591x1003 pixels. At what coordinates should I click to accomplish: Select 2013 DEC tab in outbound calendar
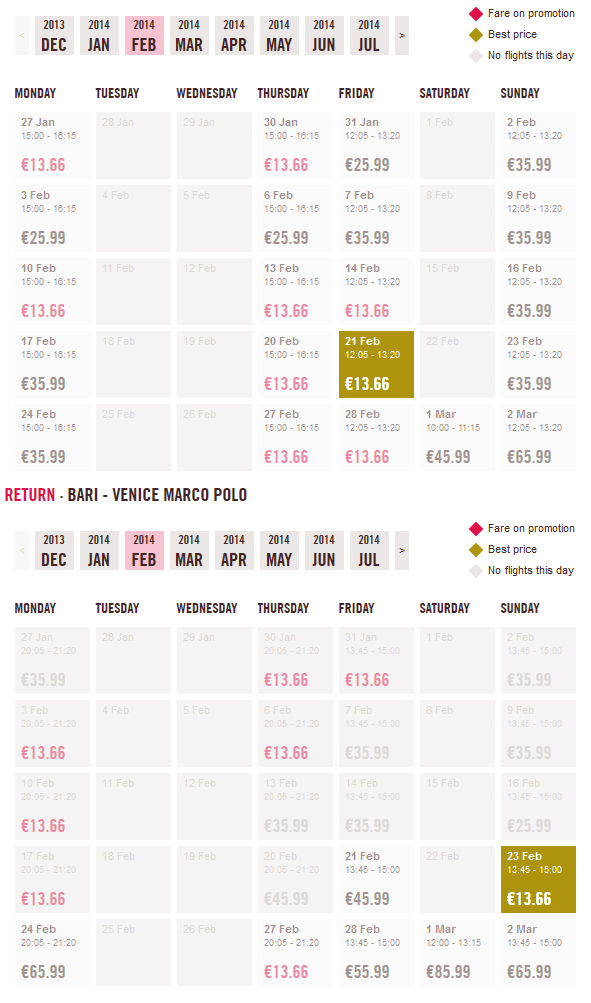coord(54,36)
